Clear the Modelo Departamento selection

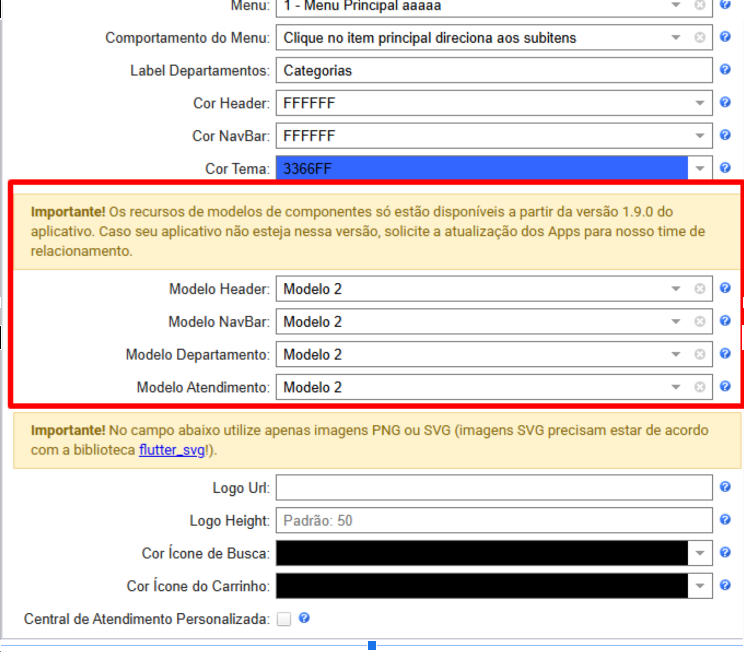point(700,354)
